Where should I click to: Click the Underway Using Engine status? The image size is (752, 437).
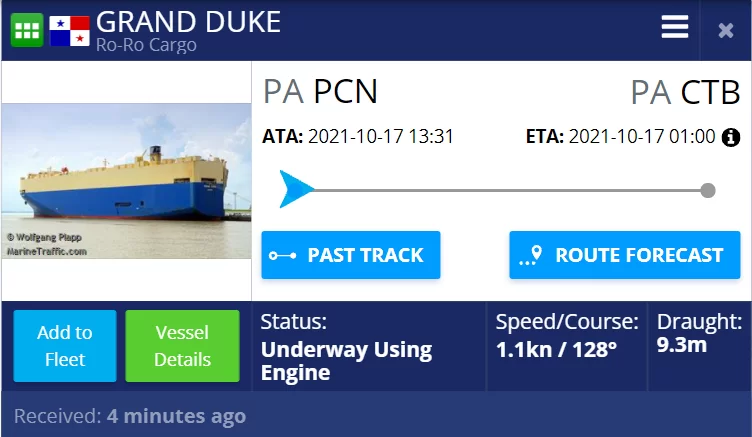coord(346,361)
